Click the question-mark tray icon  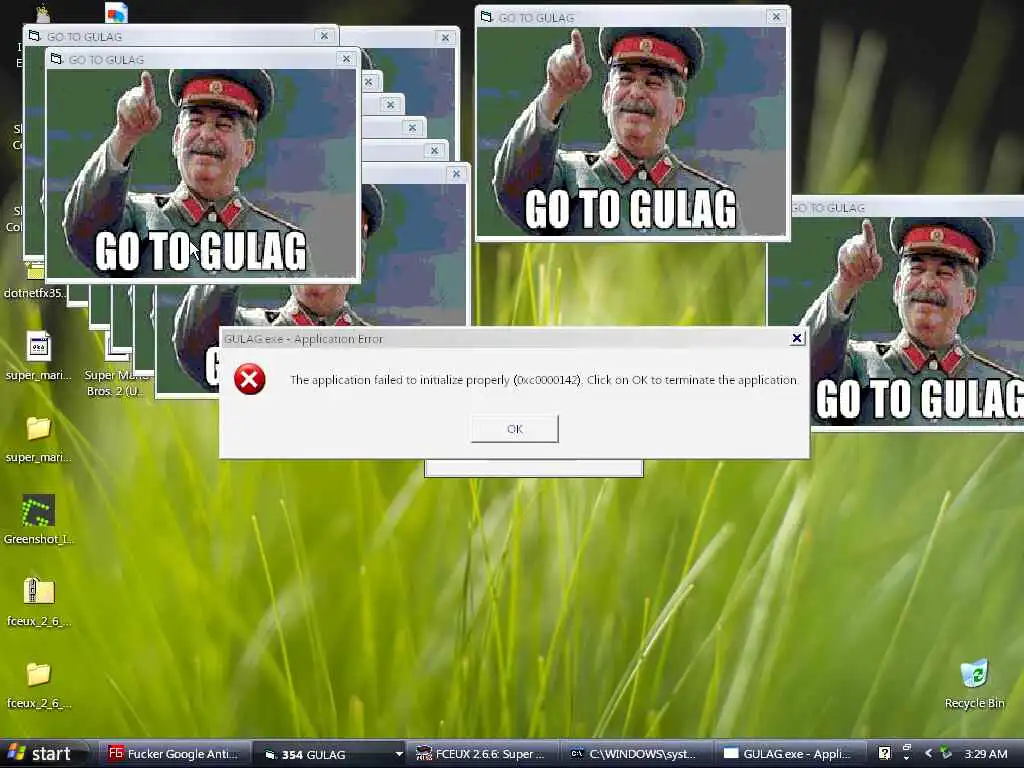click(x=884, y=754)
